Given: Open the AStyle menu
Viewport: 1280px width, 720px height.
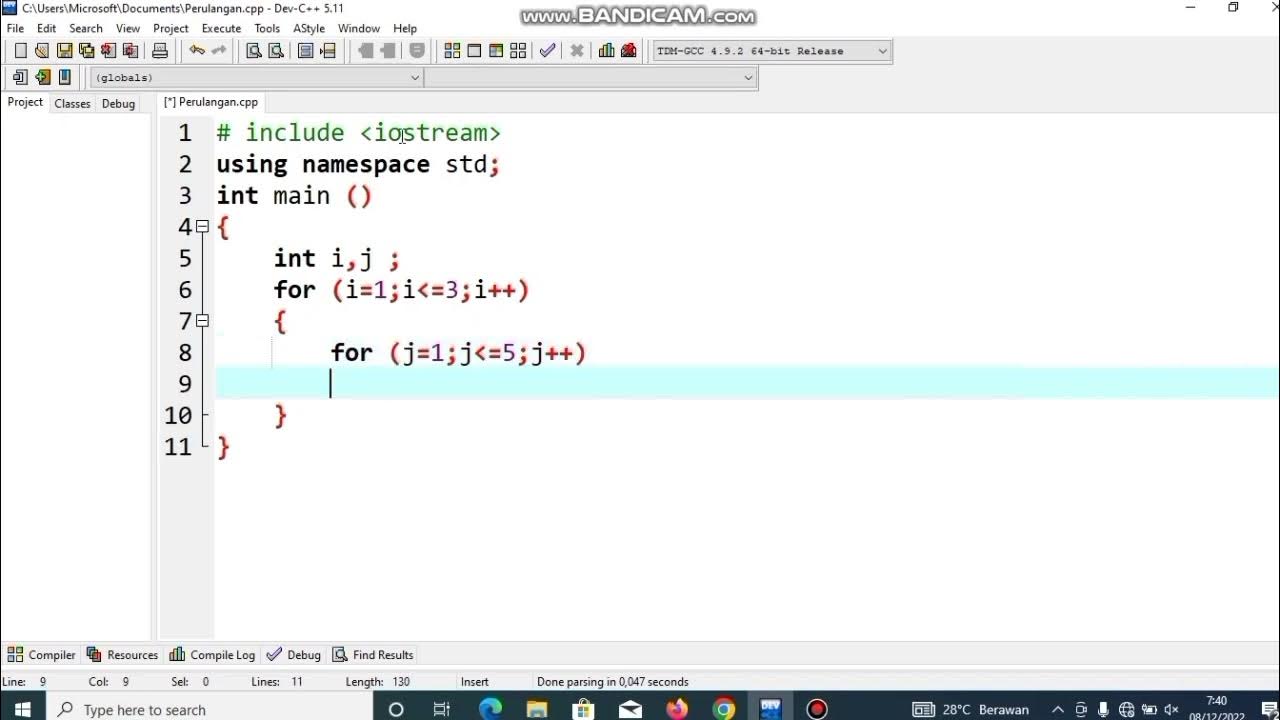Looking at the screenshot, I should click(x=309, y=28).
